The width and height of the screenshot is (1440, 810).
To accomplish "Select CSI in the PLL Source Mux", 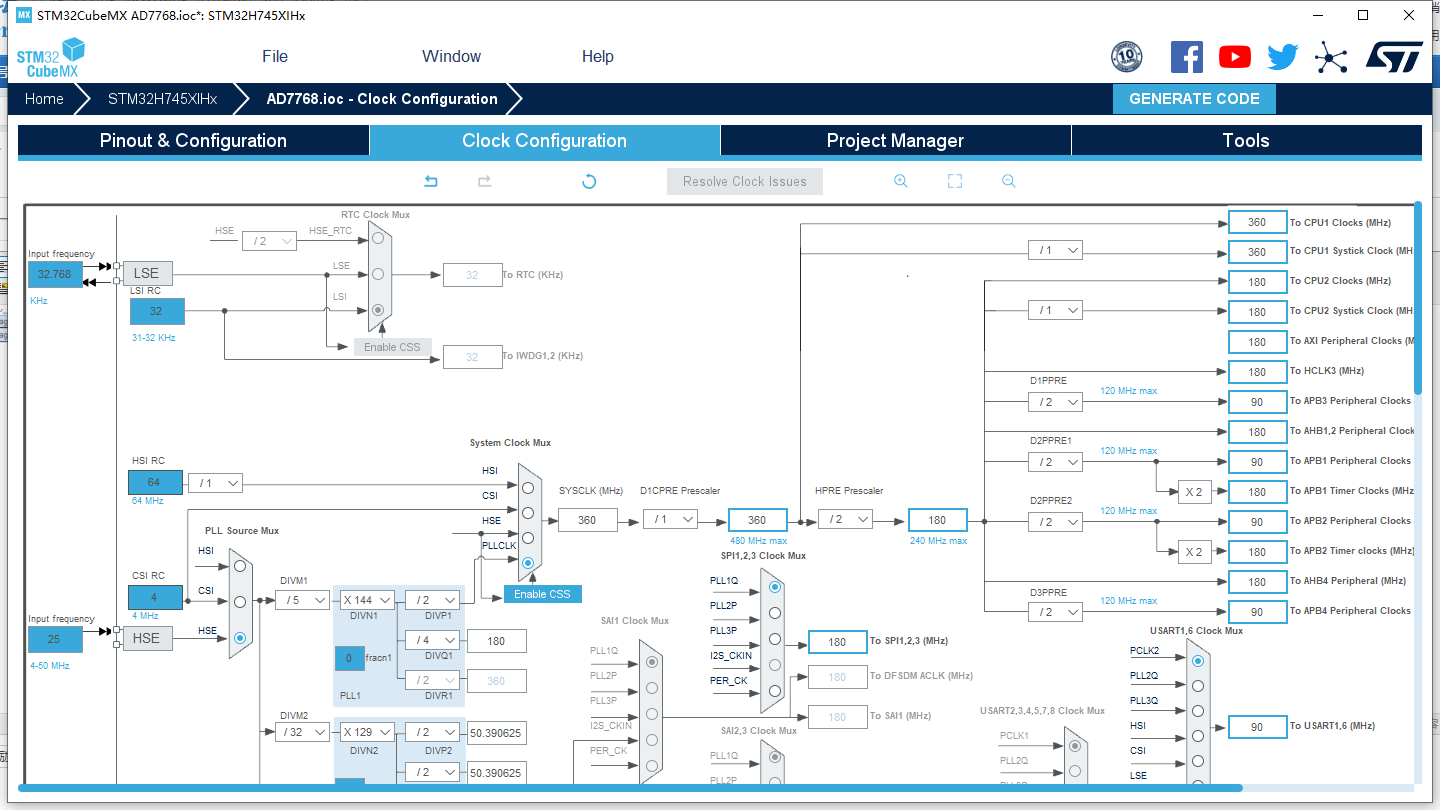I will coord(239,601).
